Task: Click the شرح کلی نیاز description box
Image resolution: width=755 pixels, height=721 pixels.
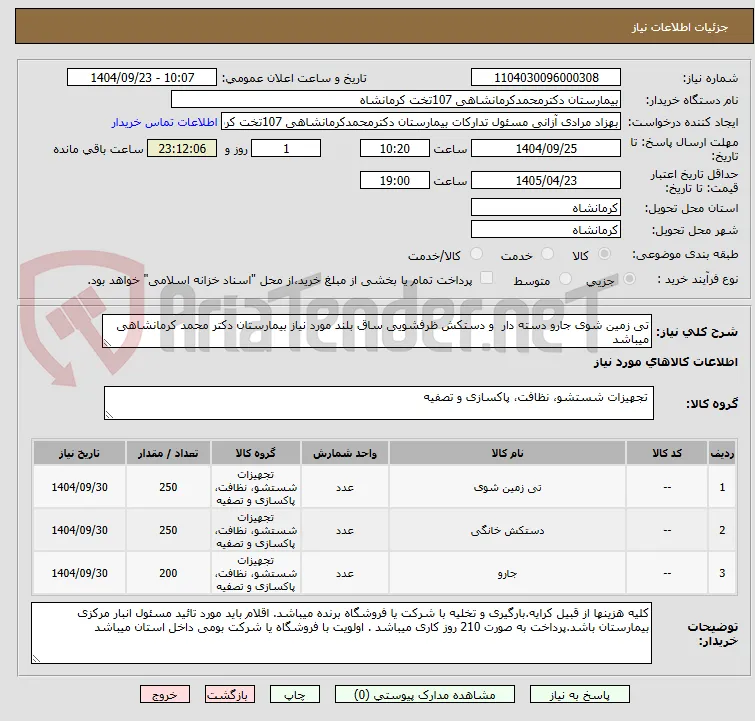Action: pos(377,331)
